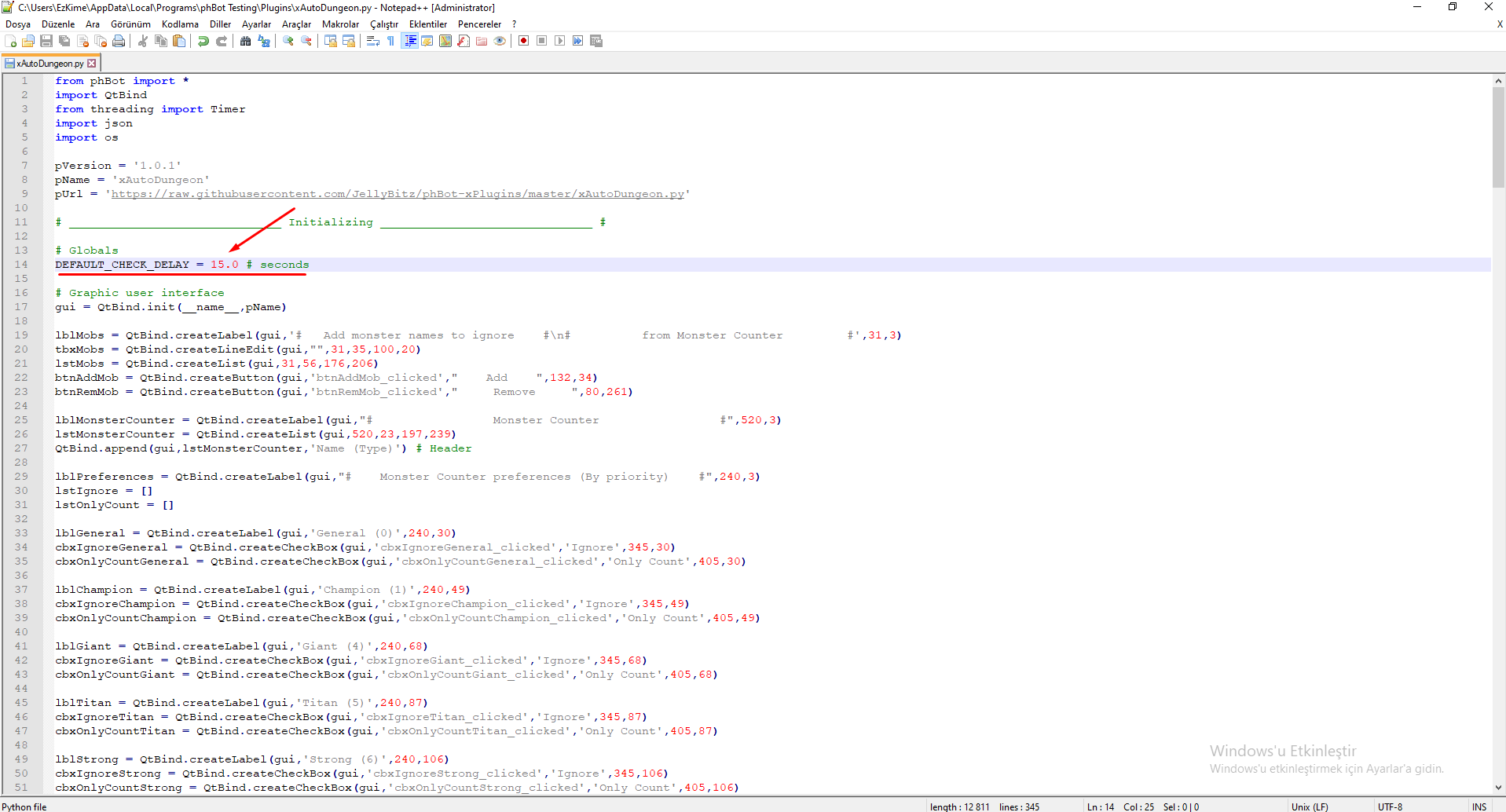Screen dimensions: 1506x812
Task: Click the vertical scrollbar thumb
Action: pyautogui.click(x=1498, y=137)
